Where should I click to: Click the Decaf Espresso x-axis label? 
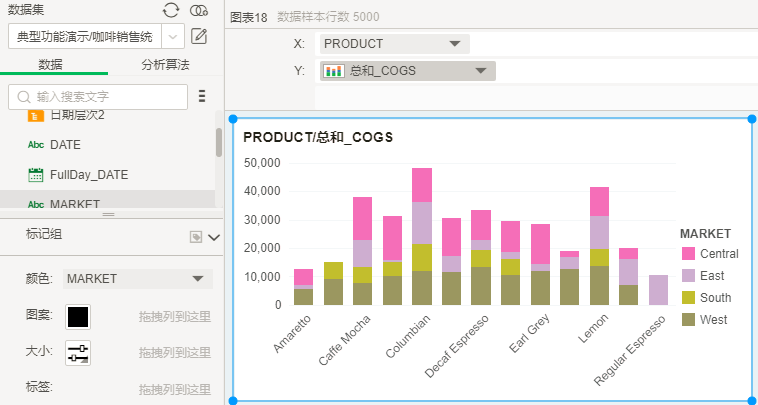click(x=457, y=346)
